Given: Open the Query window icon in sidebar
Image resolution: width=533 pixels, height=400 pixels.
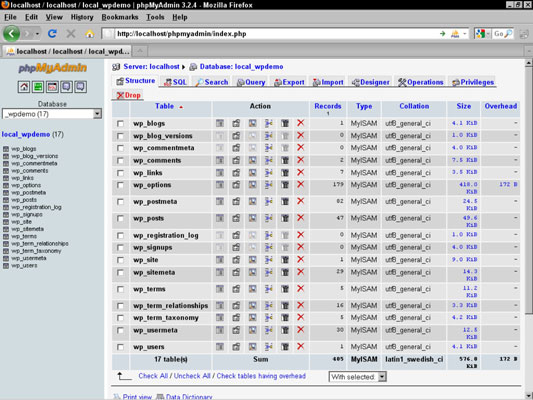Looking at the screenshot, I should pyautogui.click(x=52, y=87).
